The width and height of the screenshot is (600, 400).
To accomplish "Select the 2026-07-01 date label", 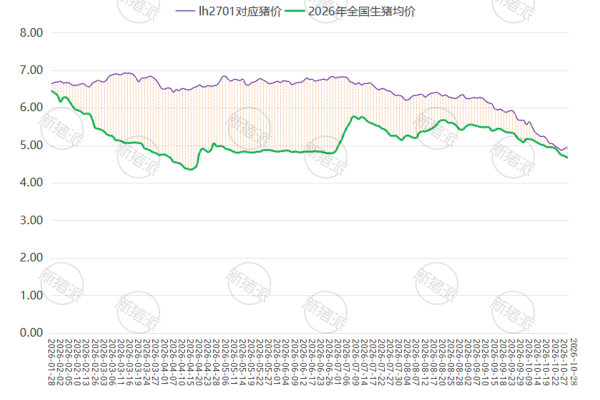I will [338, 362].
